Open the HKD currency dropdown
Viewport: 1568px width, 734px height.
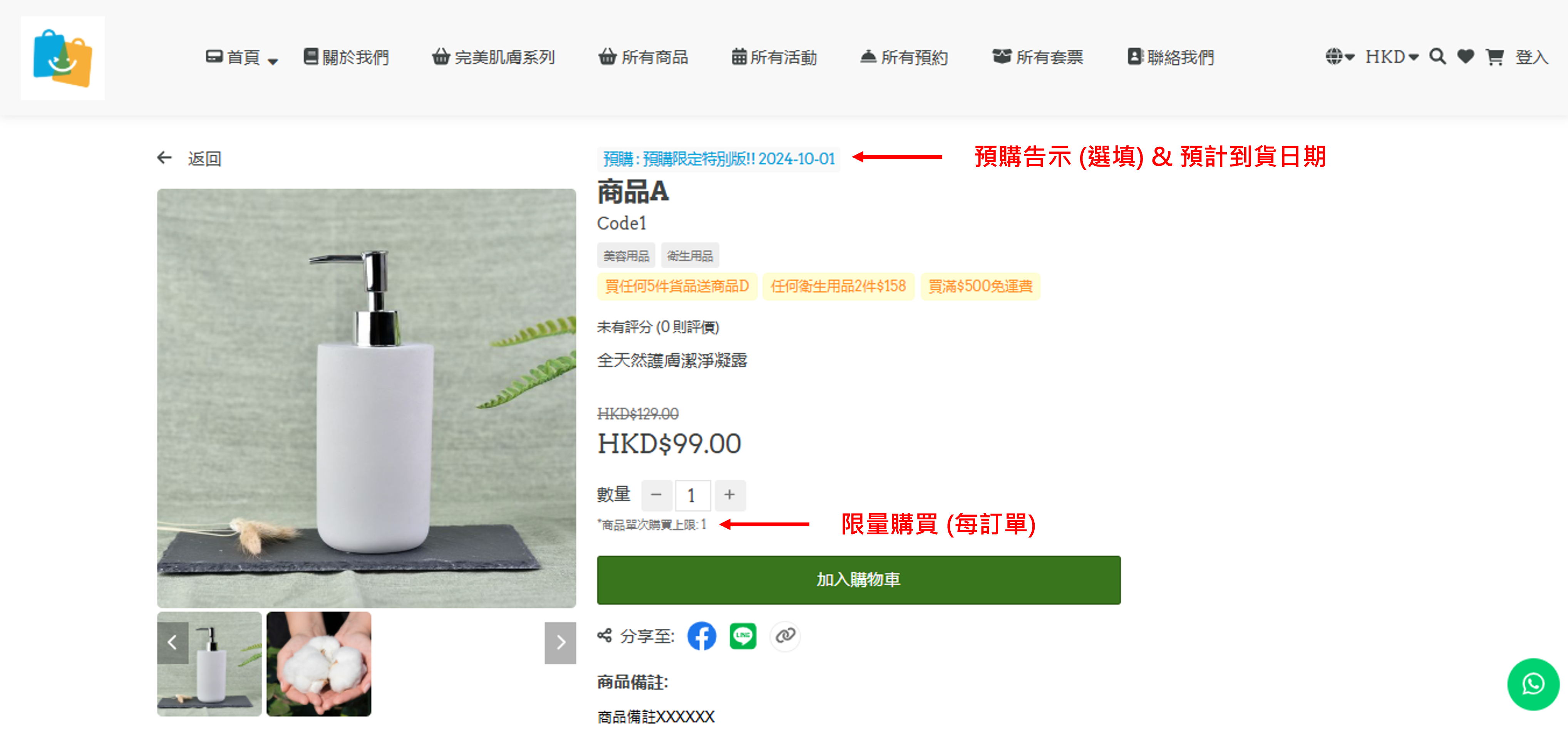[x=1392, y=57]
